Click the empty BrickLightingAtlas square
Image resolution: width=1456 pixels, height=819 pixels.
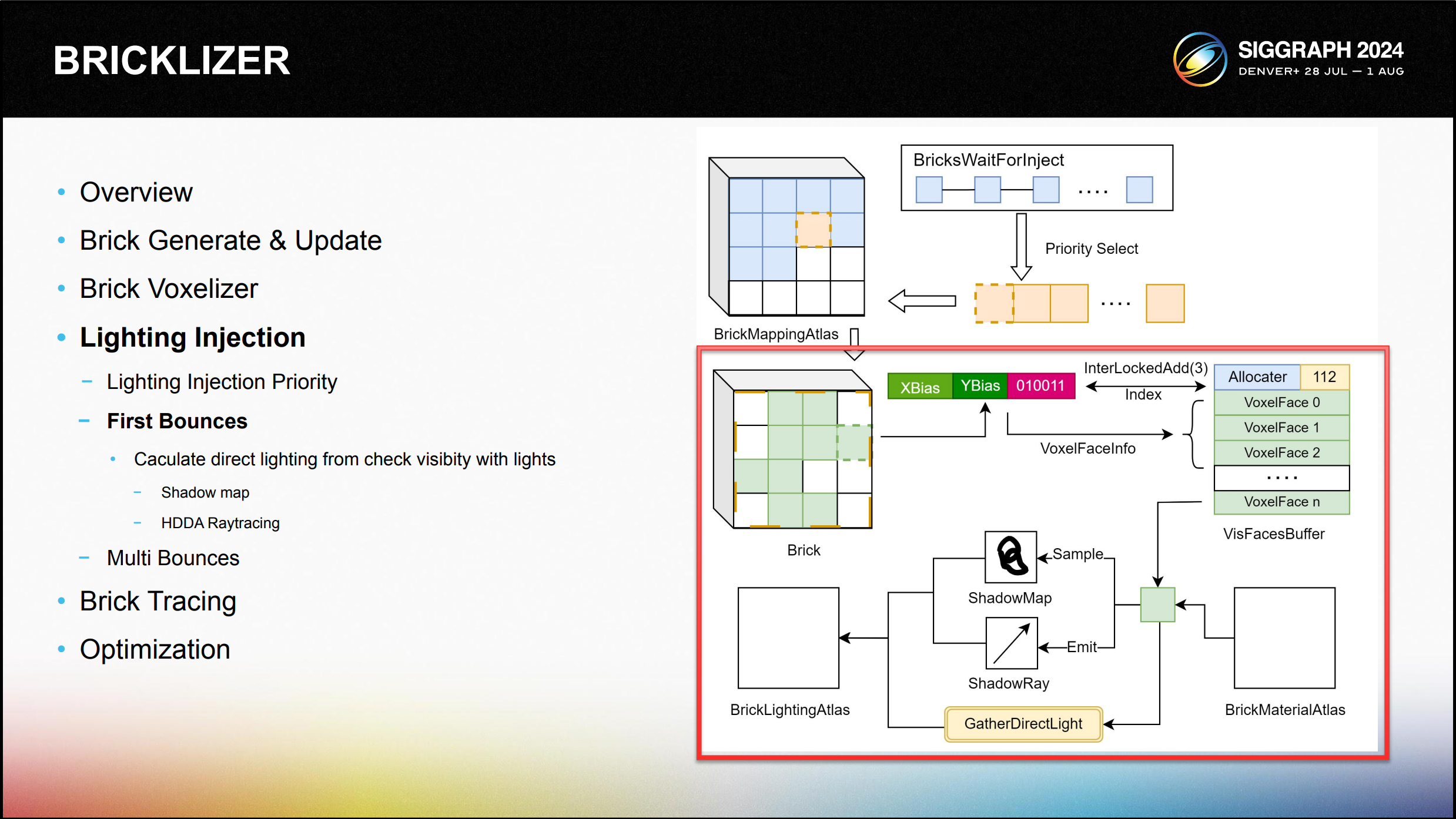788,638
